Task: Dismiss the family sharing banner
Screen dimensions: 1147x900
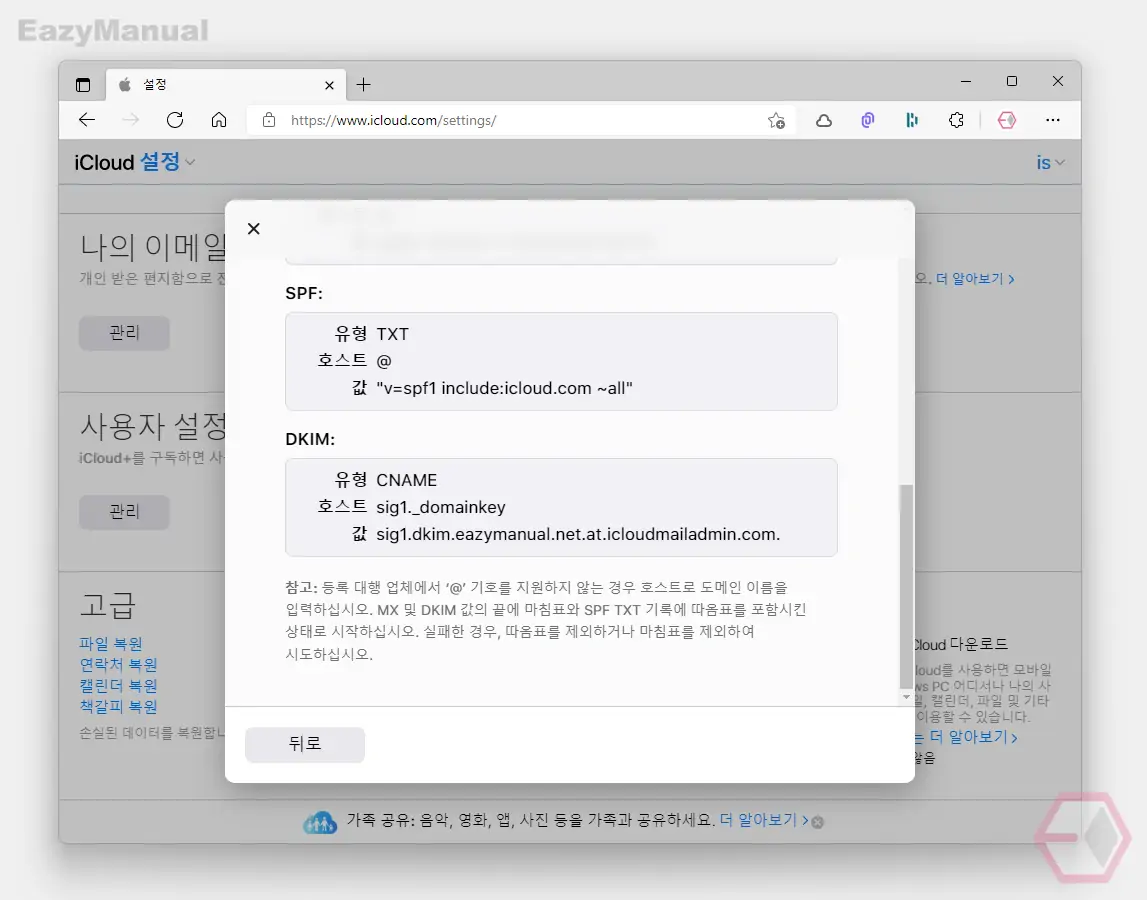Action: click(818, 822)
